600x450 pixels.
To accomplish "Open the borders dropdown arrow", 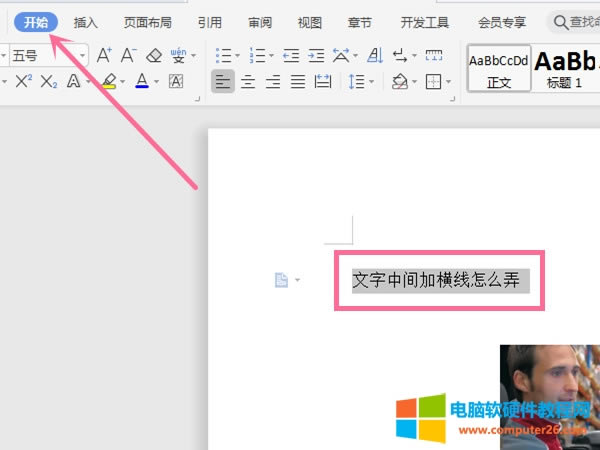I will tap(447, 81).
